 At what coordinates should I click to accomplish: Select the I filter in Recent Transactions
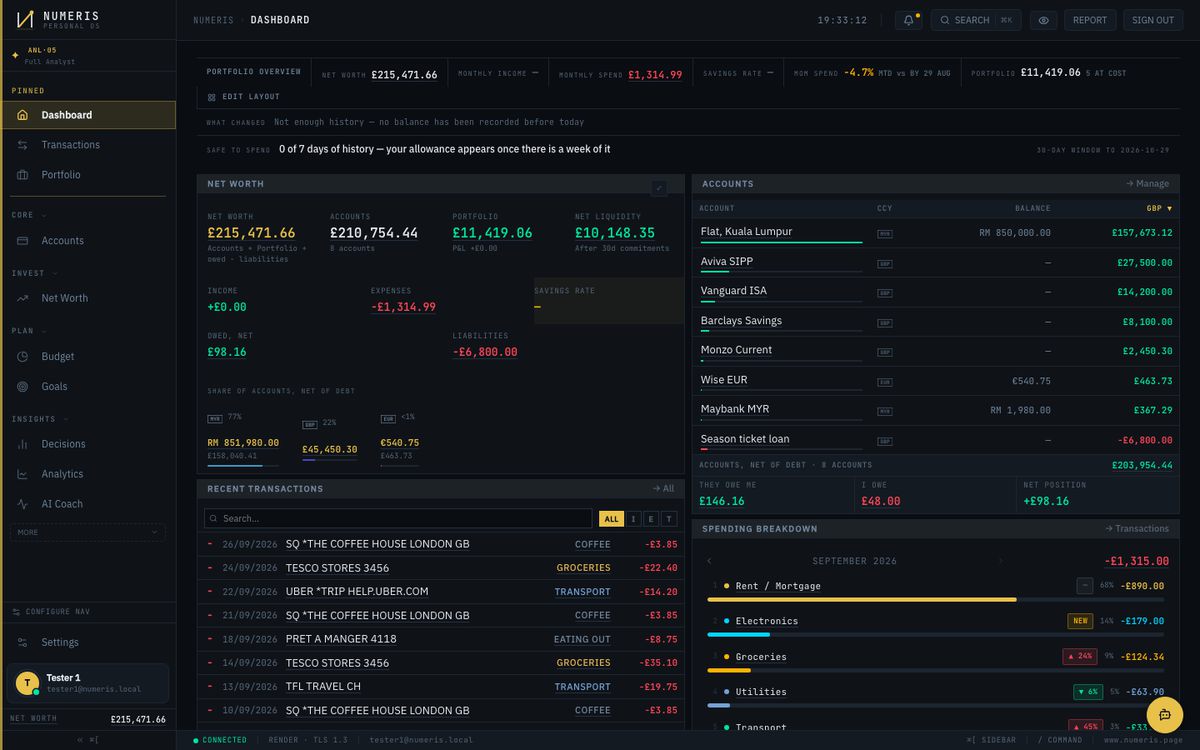[634, 519]
